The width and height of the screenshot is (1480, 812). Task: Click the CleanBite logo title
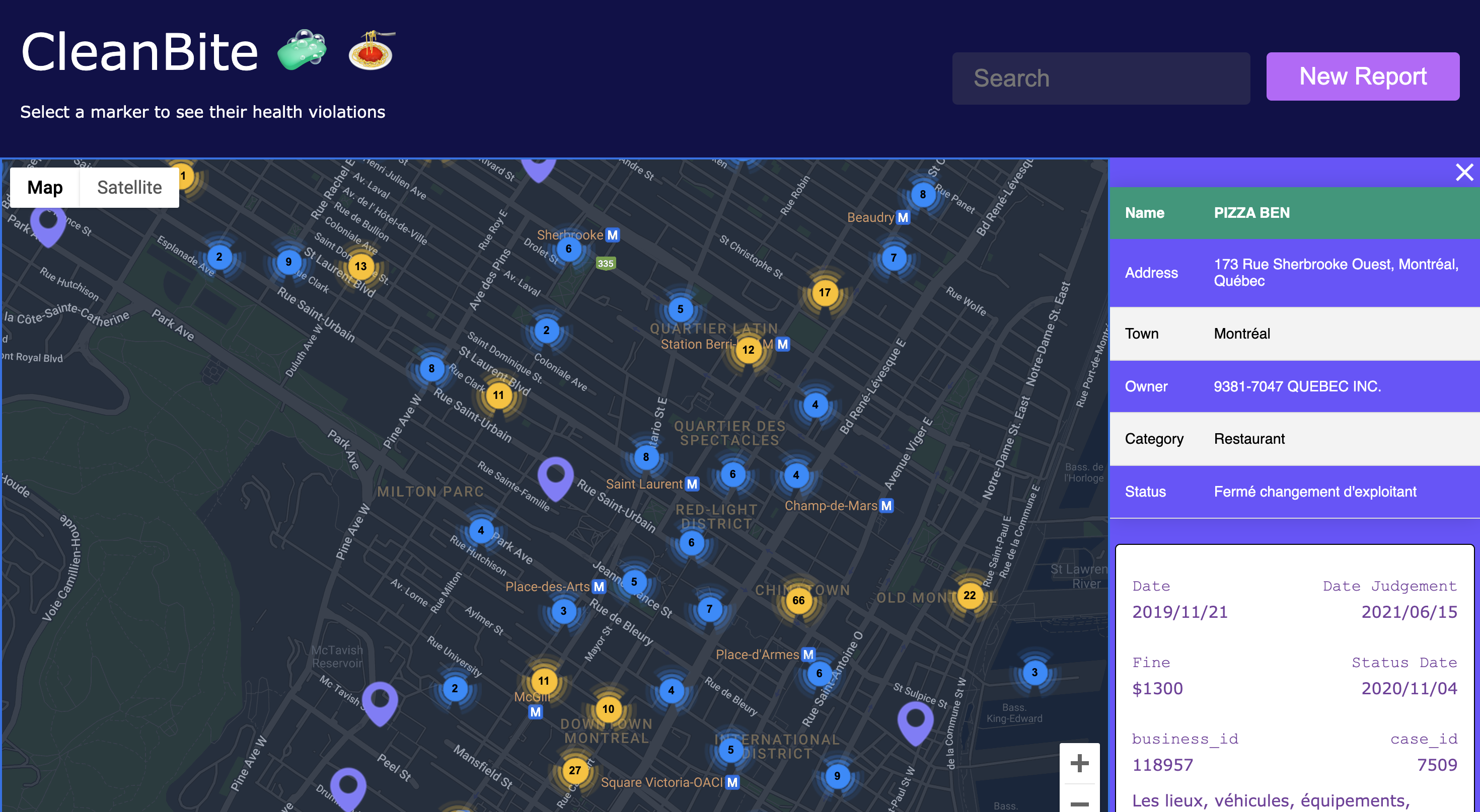coord(139,52)
